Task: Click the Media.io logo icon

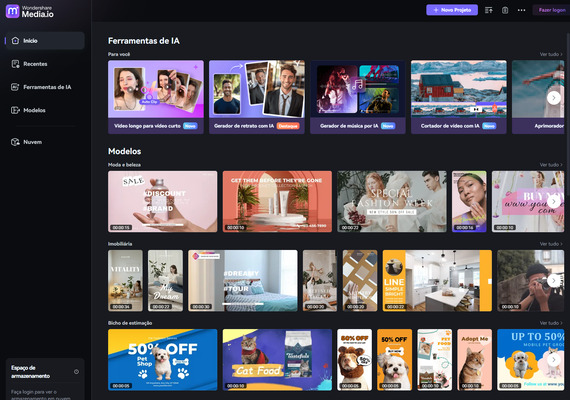Action: [12, 11]
